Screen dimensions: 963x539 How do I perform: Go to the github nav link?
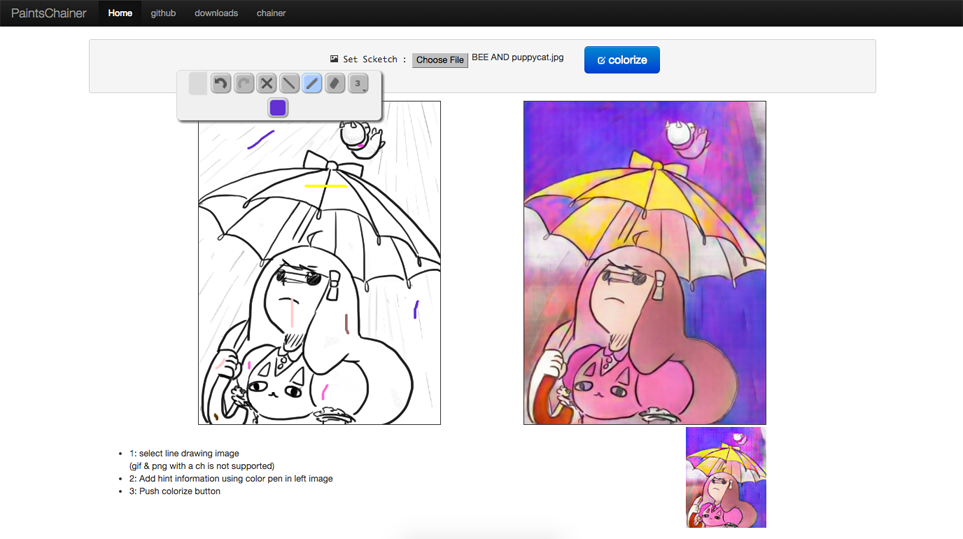[163, 13]
